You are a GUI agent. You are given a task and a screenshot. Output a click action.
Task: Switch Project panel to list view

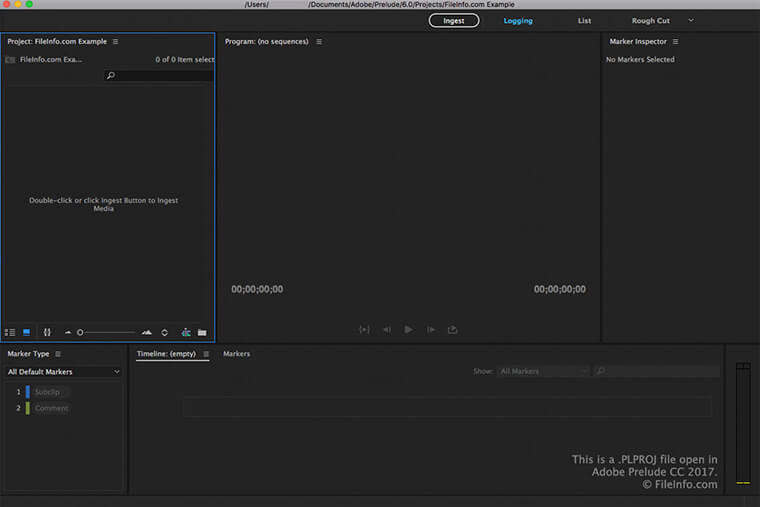click(x=10, y=332)
